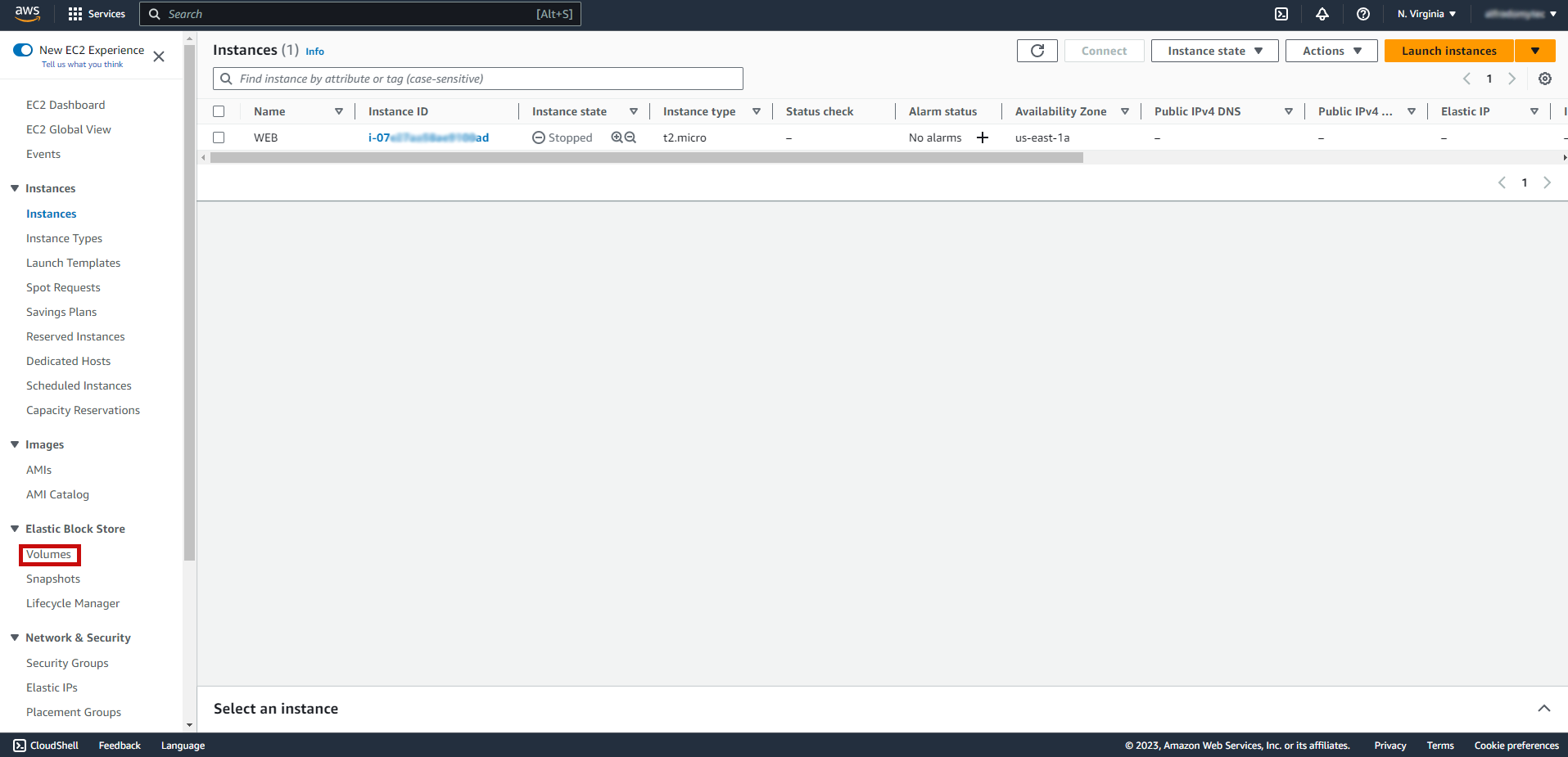The width and height of the screenshot is (1568, 757).
Task: Open the instance ID link
Action: click(x=428, y=137)
